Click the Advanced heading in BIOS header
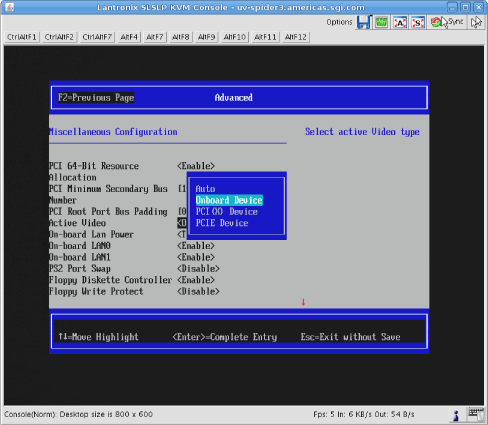The image size is (488, 425). pos(234,98)
